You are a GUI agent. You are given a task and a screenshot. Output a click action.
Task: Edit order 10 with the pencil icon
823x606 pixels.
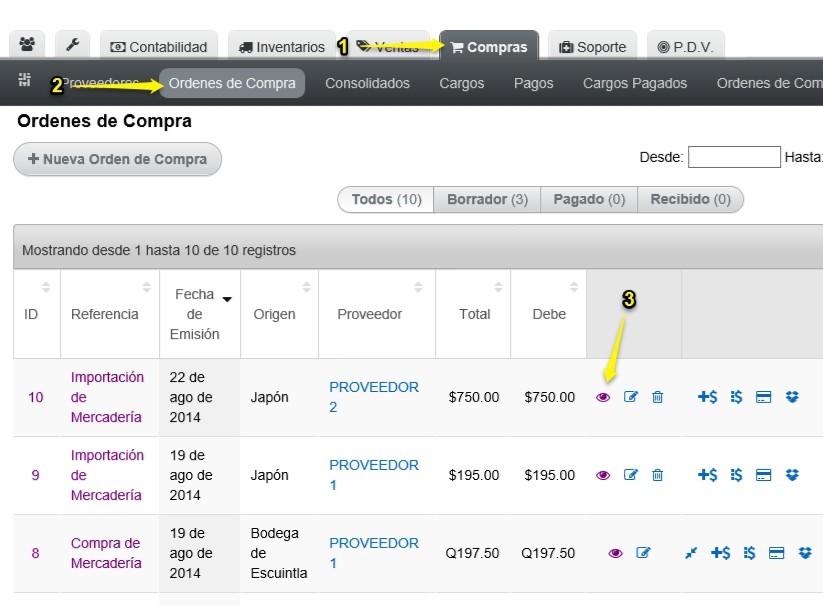(630, 397)
